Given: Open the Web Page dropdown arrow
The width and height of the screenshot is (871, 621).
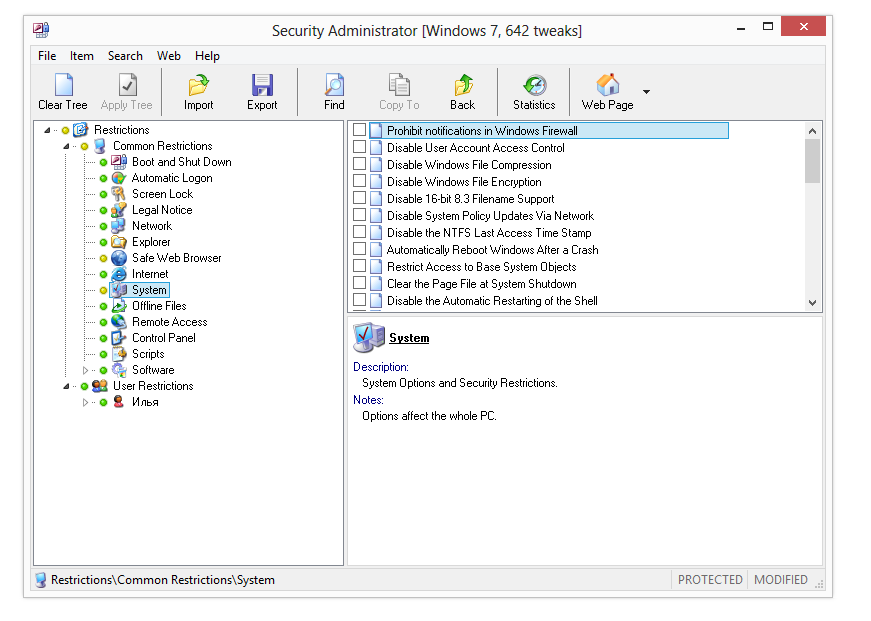Looking at the screenshot, I should coord(646,92).
